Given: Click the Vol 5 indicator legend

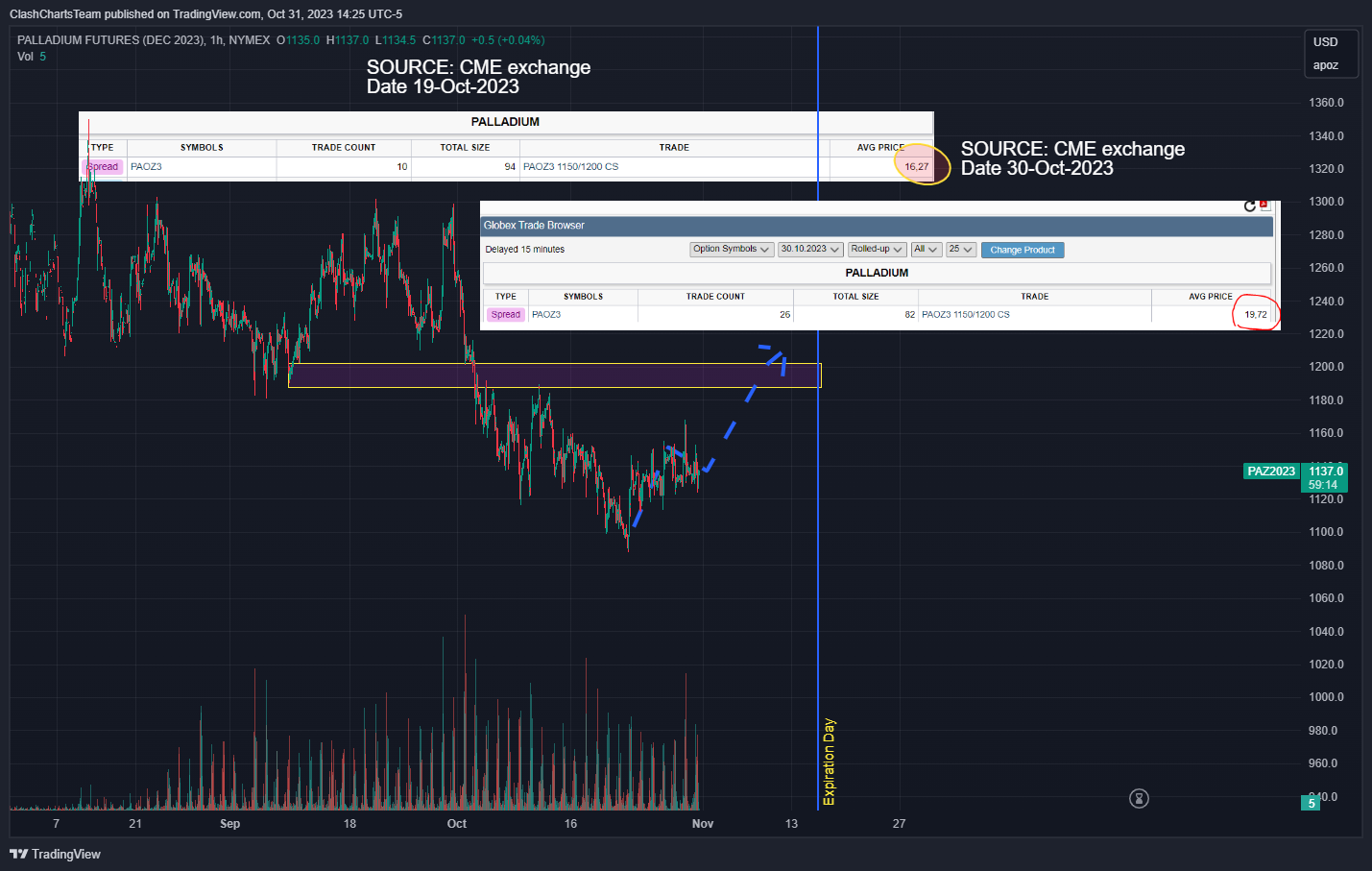Looking at the screenshot, I should pyautogui.click(x=32, y=57).
